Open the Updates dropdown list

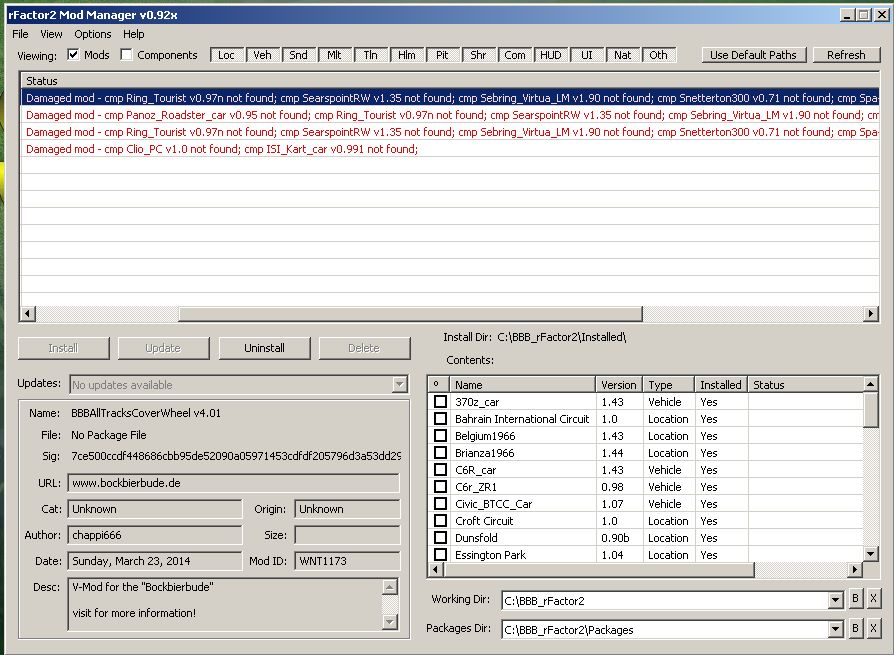click(400, 385)
